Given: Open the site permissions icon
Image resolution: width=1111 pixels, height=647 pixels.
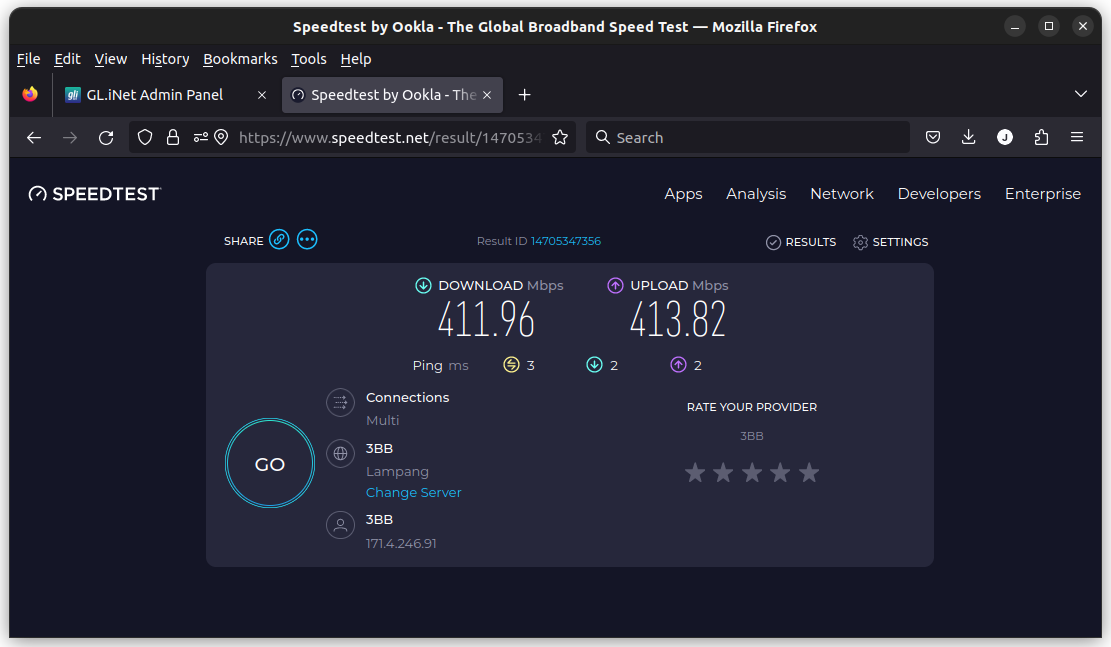Looking at the screenshot, I should tap(201, 137).
